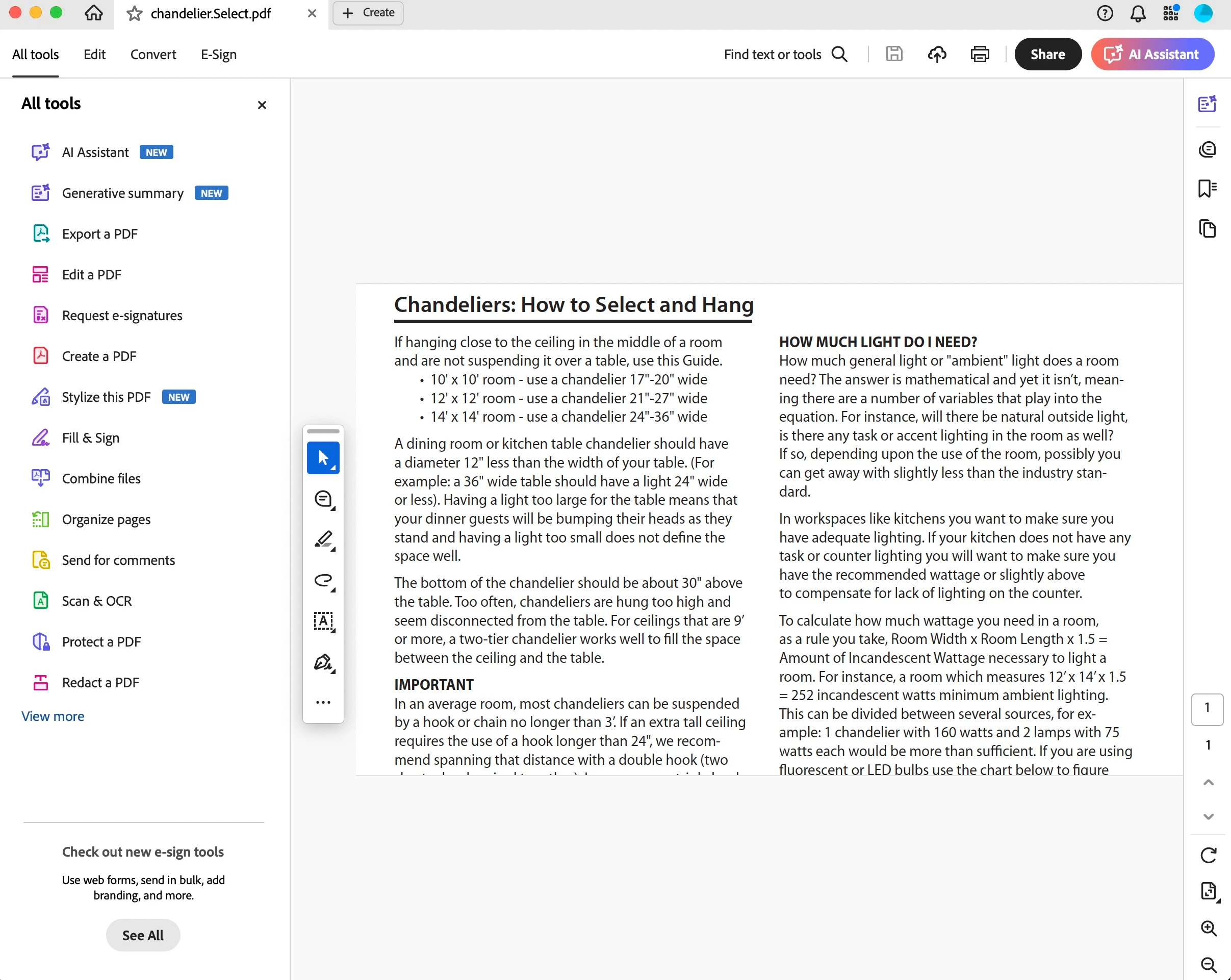Pick the highlight text tool
Screen dimensions: 1231x980
tap(323, 539)
